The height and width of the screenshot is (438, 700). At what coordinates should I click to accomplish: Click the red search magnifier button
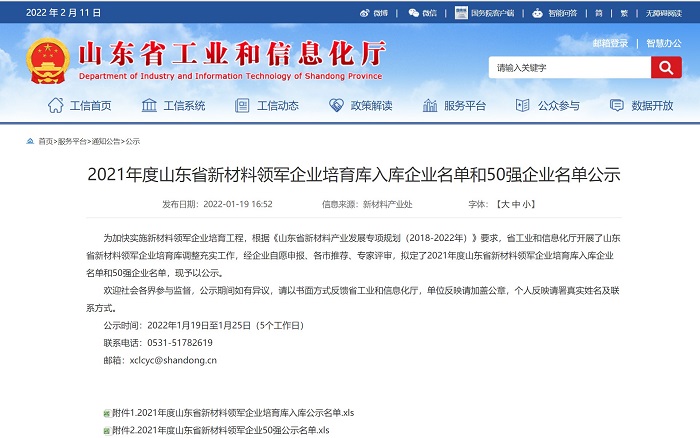pyautogui.click(x=666, y=67)
